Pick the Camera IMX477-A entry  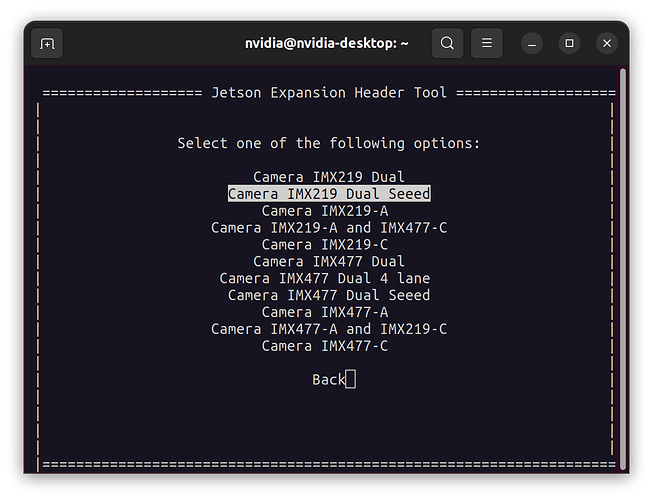[x=325, y=312]
